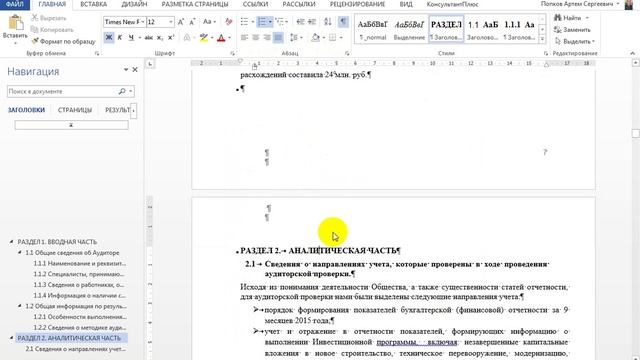Open the Select (Выделить) dropdown
The image size is (640, 360).
pyautogui.click(x=575, y=41)
